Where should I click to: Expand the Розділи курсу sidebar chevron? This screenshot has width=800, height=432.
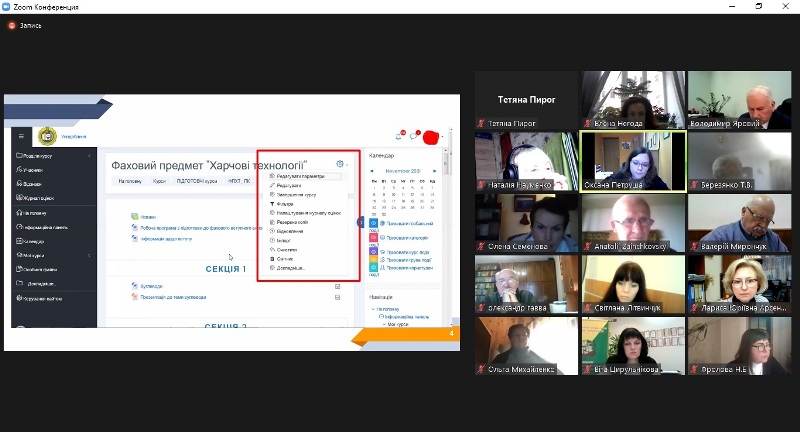[x=89, y=156]
